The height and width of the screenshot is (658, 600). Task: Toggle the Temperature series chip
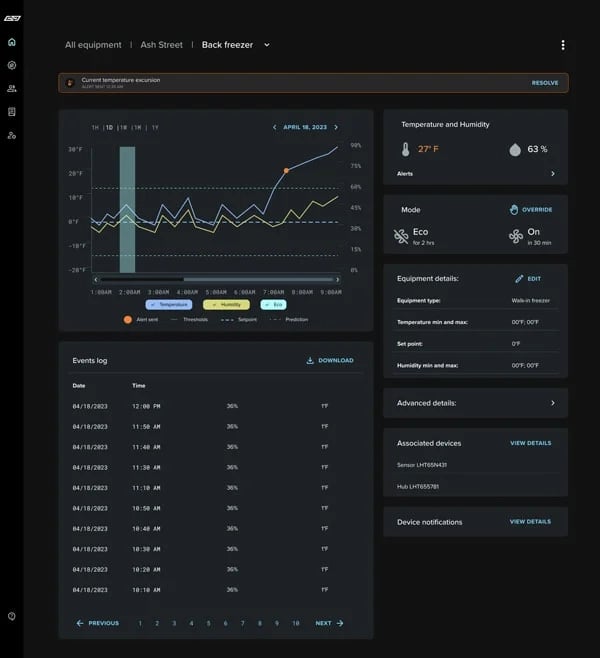coord(169,305)
